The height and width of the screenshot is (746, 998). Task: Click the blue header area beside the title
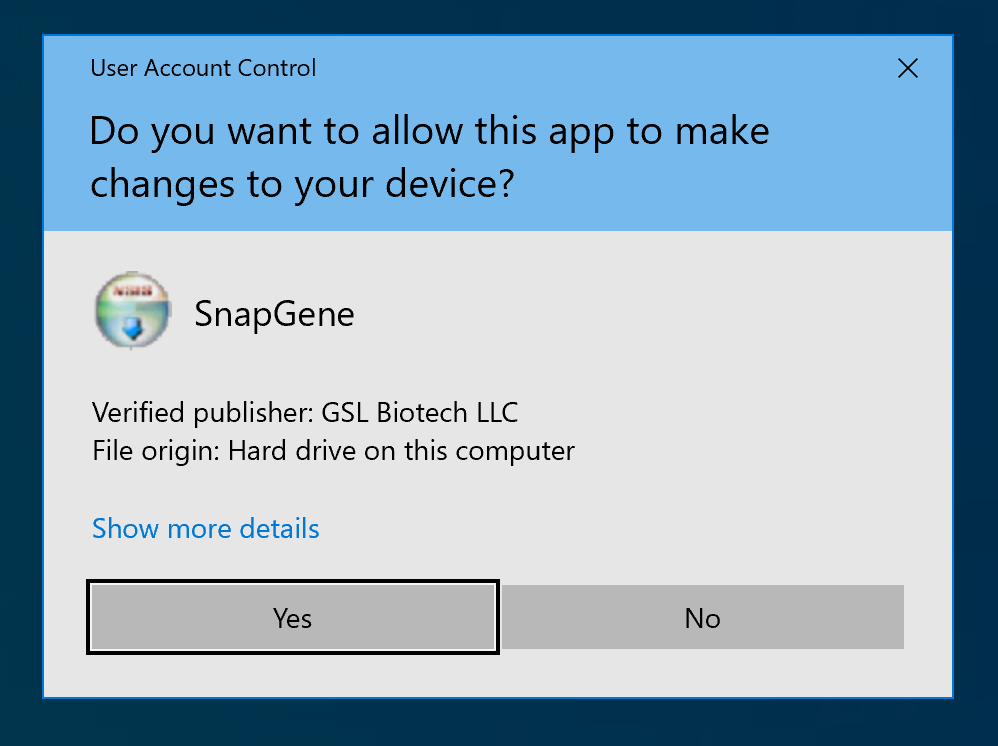coord(600,68)
